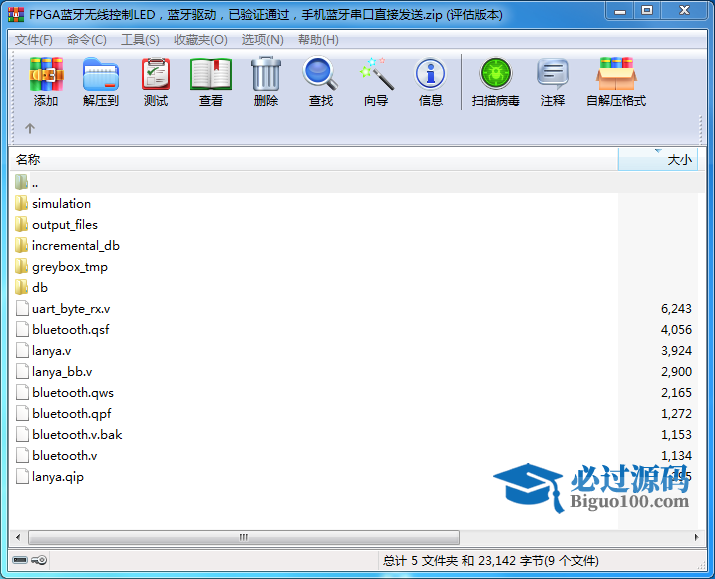Screen dimensions: 715x579
Task: Click the SFX (自解压格式) icon
Action: [616, 74]
